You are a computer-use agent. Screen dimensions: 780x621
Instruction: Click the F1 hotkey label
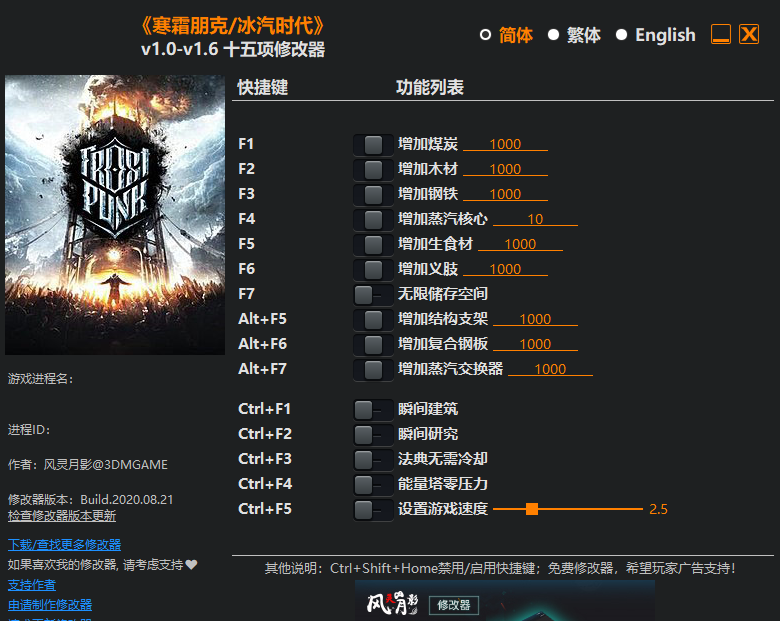coord(246,144)
